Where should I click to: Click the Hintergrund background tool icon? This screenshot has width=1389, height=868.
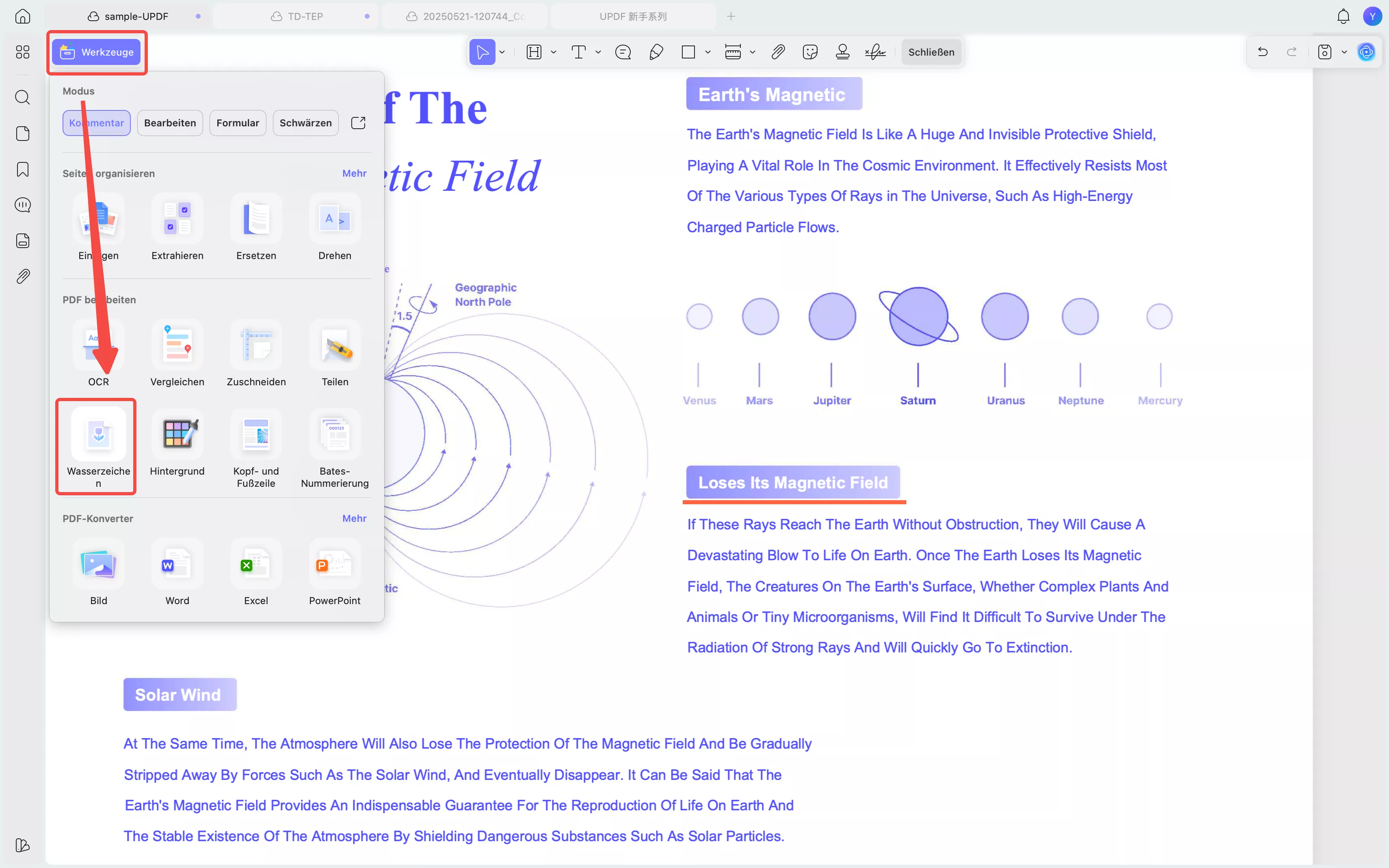(x=177, y=434)
